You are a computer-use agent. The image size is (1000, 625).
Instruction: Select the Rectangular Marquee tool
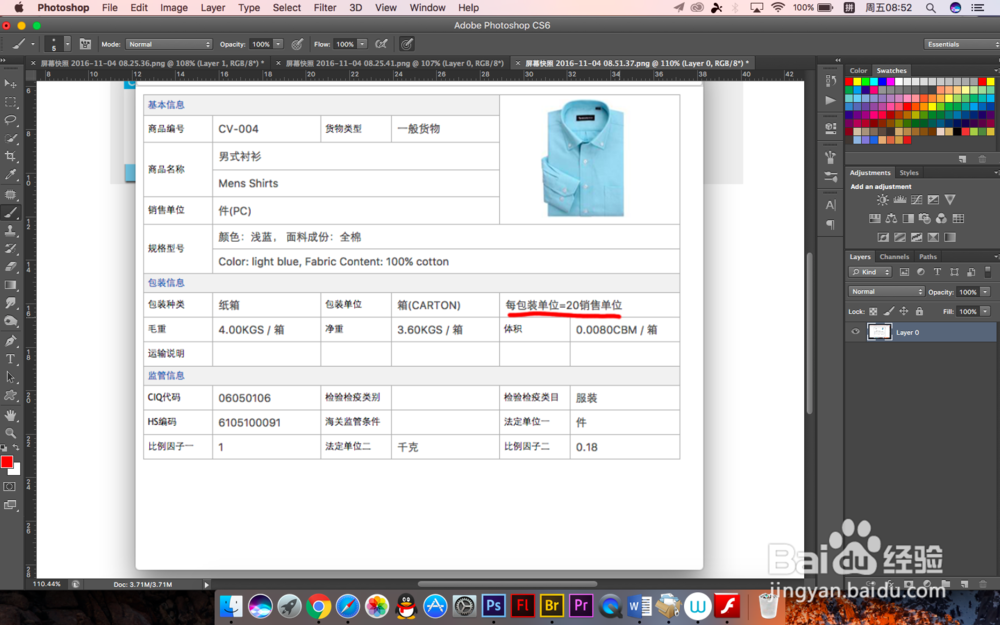[x=10, y=102]
